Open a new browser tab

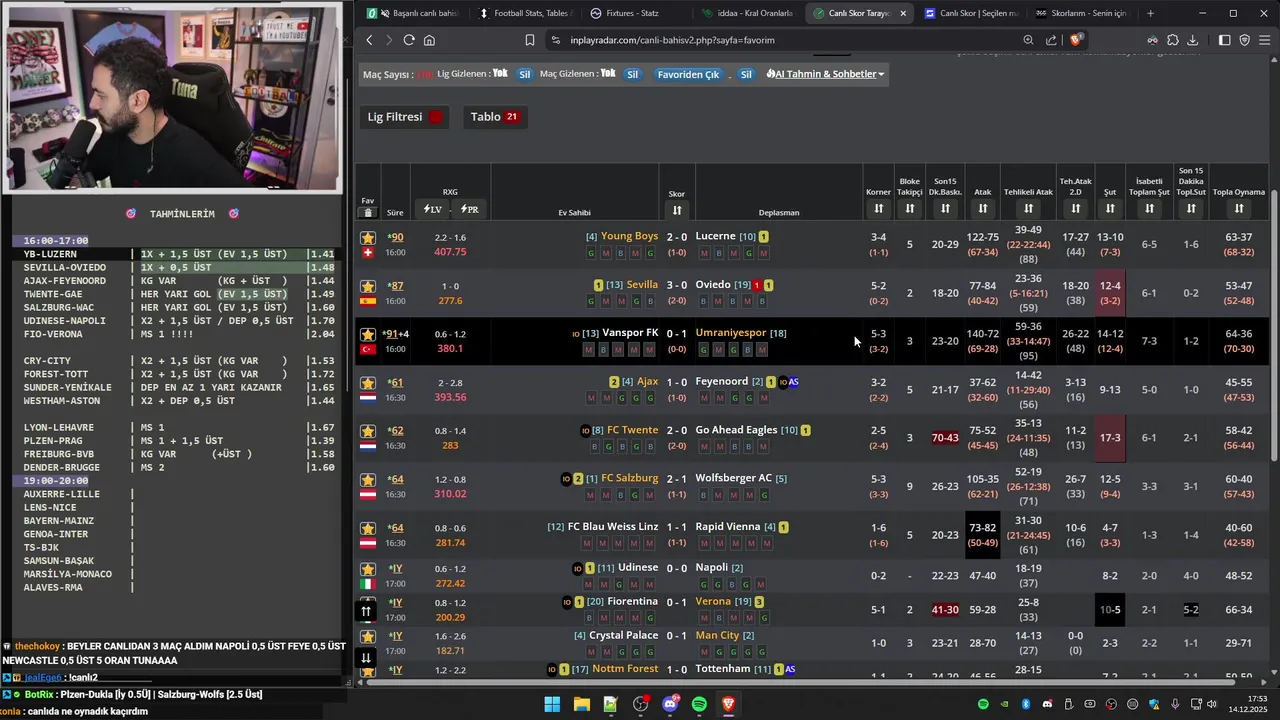[1150, 13]
